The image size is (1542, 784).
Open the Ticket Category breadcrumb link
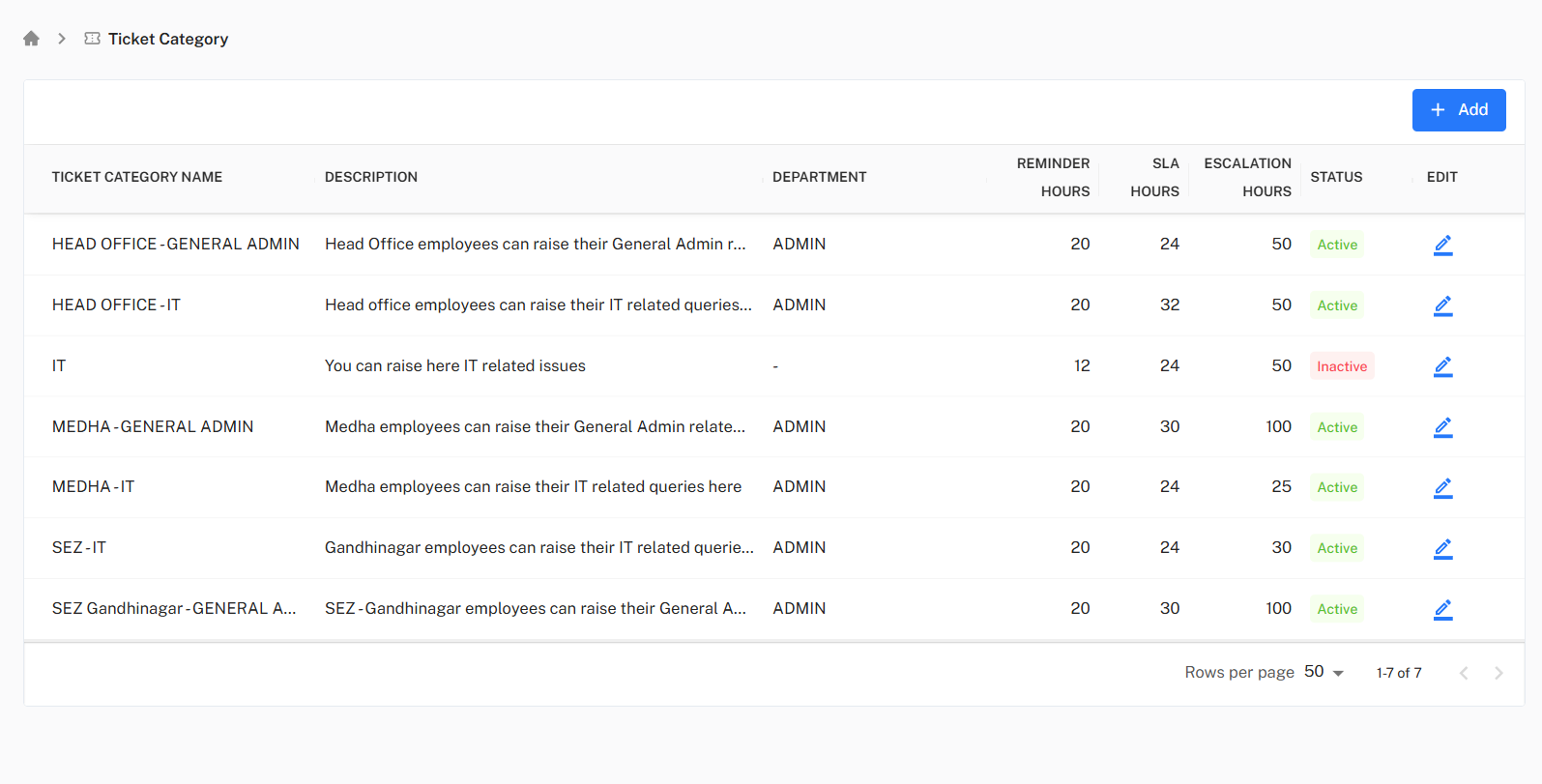[x=168, y=39]
